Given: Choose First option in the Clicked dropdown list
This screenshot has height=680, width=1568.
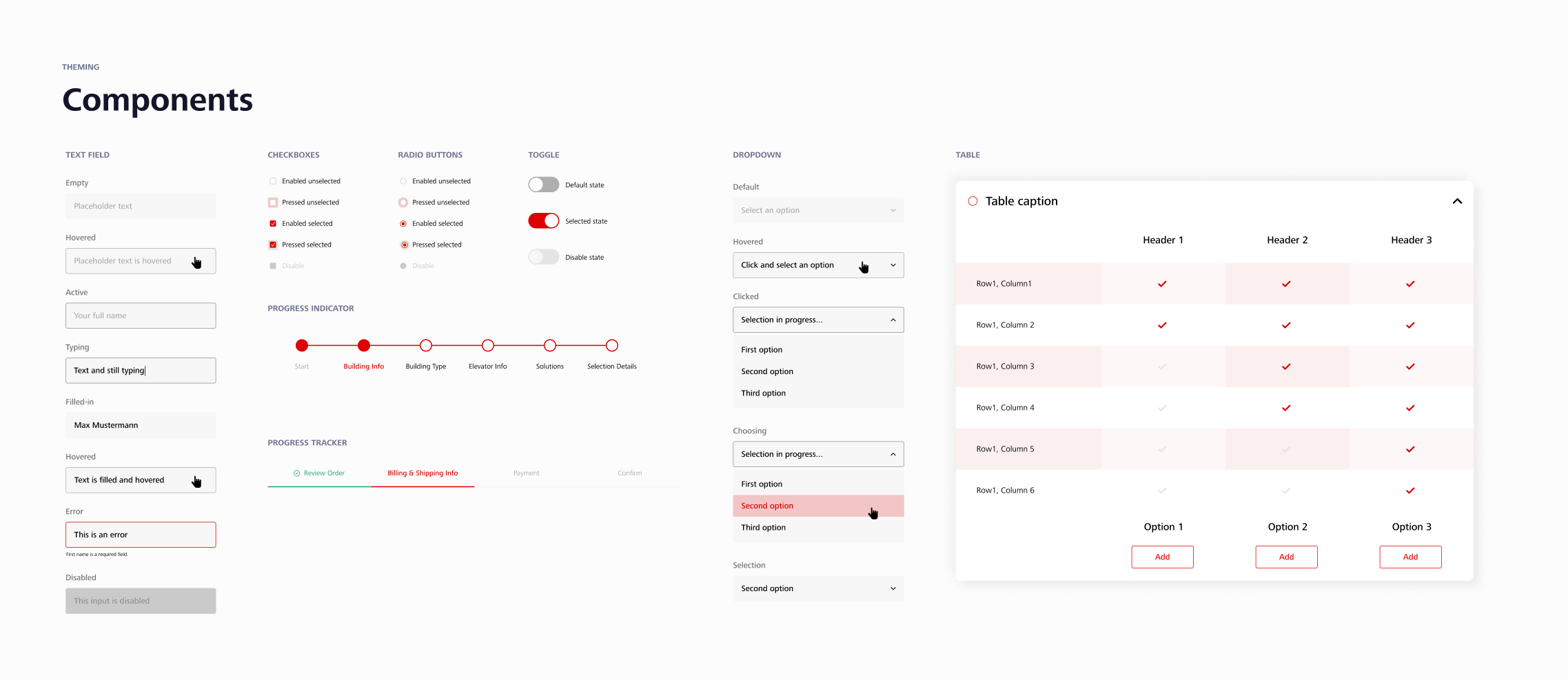Looking at the screenshot, I should (818, 350).
